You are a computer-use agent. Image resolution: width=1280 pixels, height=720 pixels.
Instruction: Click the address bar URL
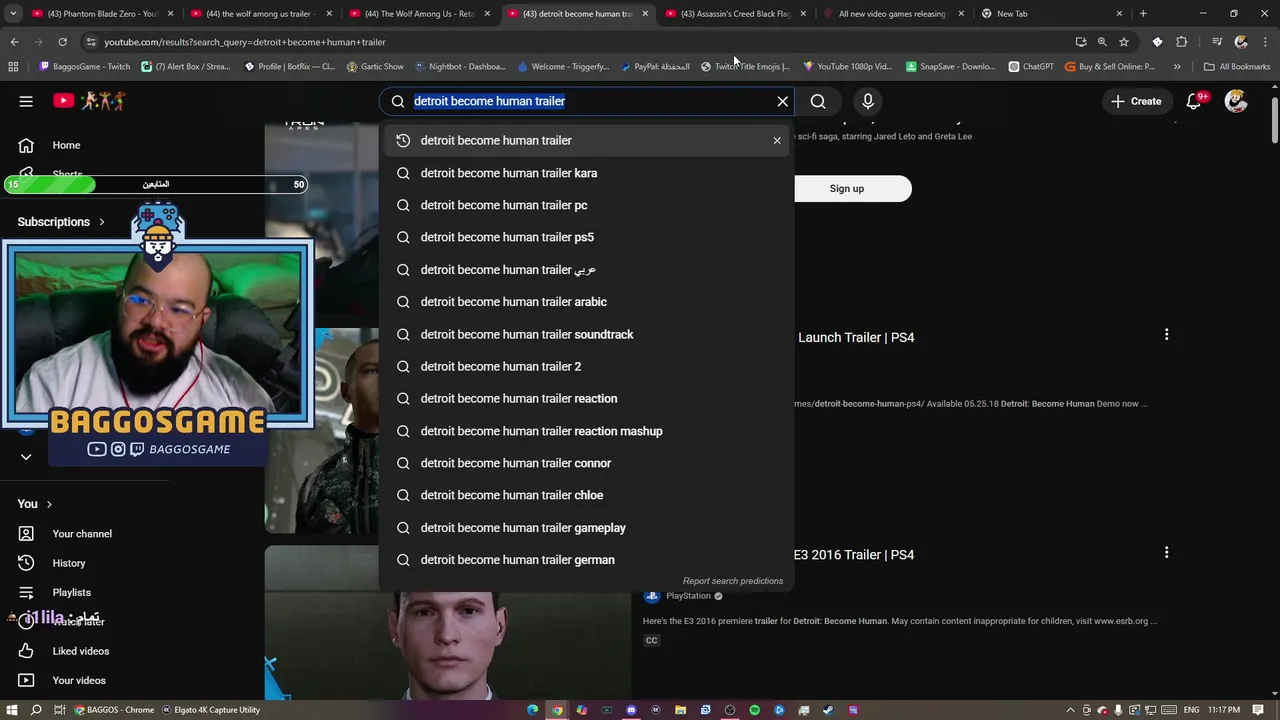point(245,42)
